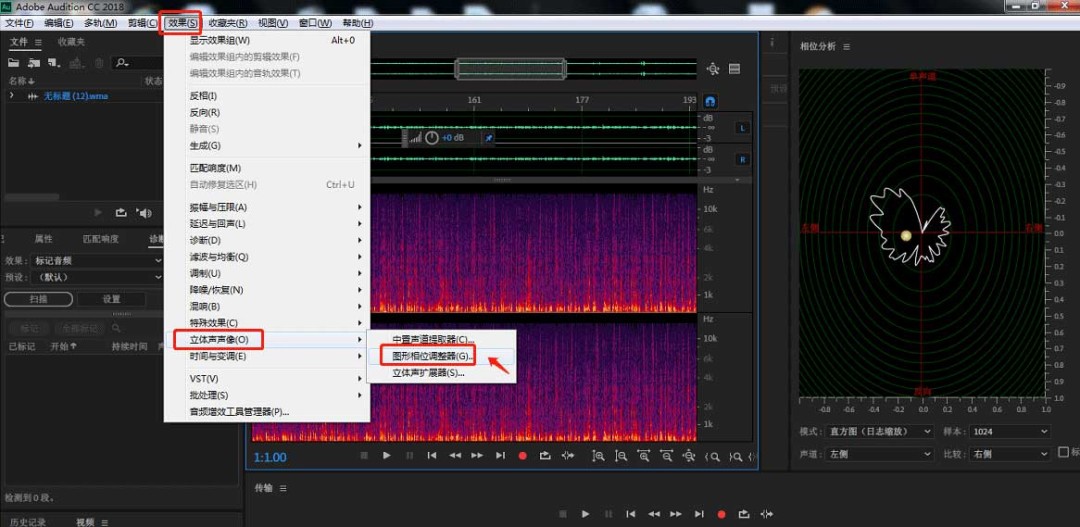Click the 设置 settings button
The height and width of the screenshot is (527, 1080).
tap(111, 299)
